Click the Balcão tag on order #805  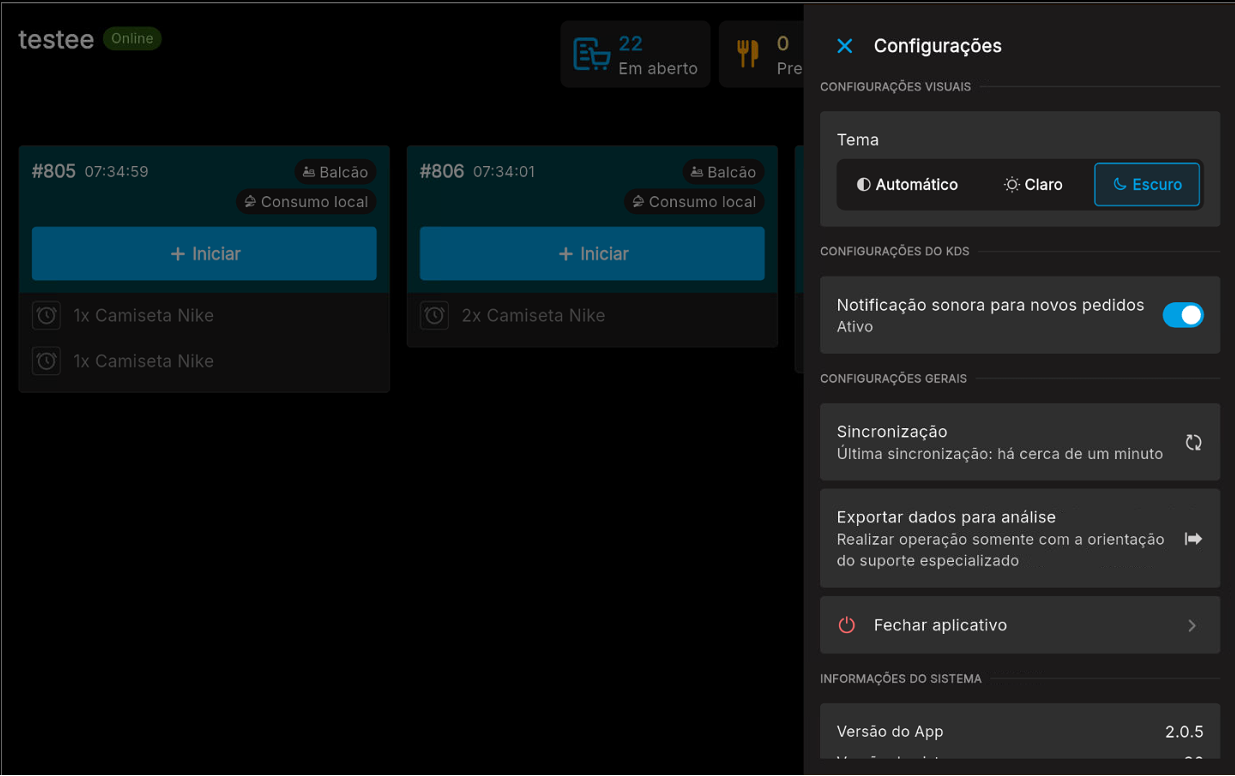(336, 172)
